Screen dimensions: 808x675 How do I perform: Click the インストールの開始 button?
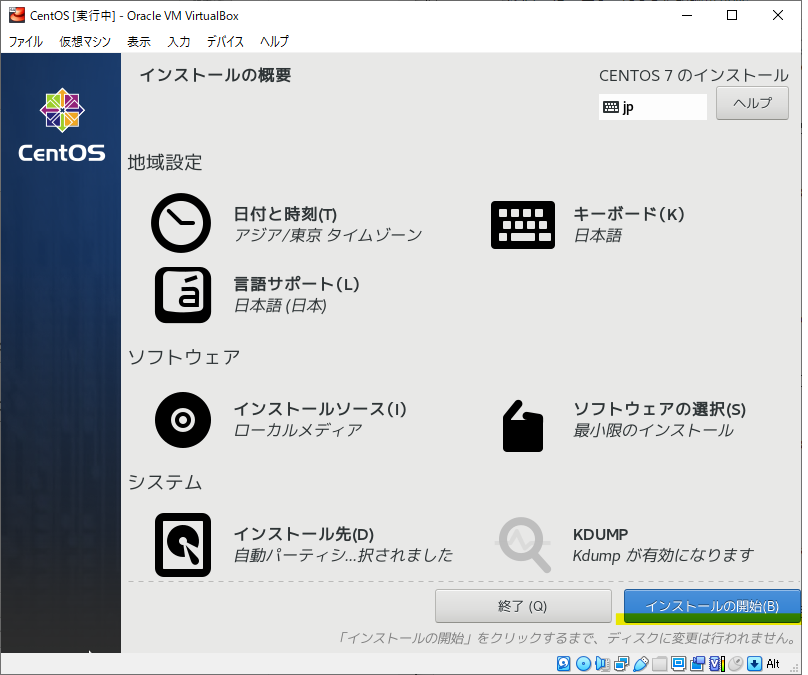710,606
